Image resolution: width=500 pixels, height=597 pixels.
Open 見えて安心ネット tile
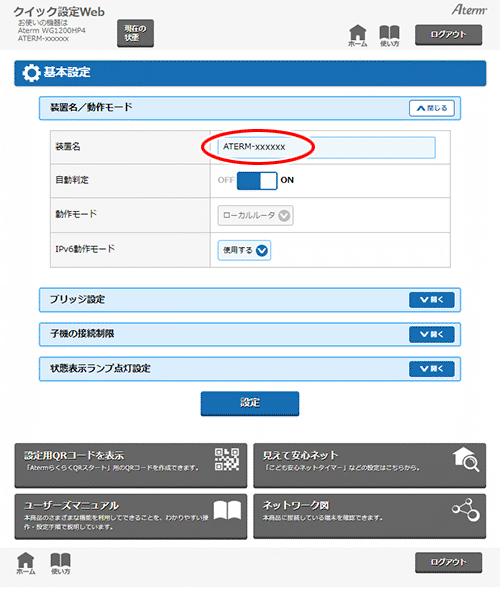tap(369, 465)
